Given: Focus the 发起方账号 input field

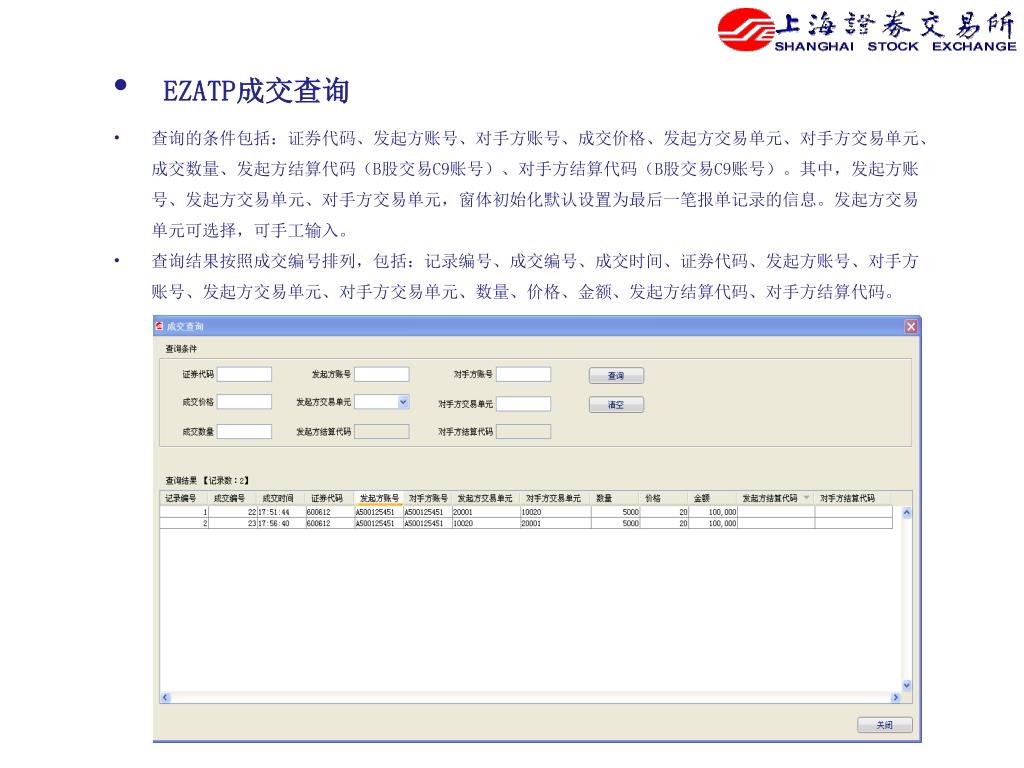Looking at the screenshot, I should 382,374.
